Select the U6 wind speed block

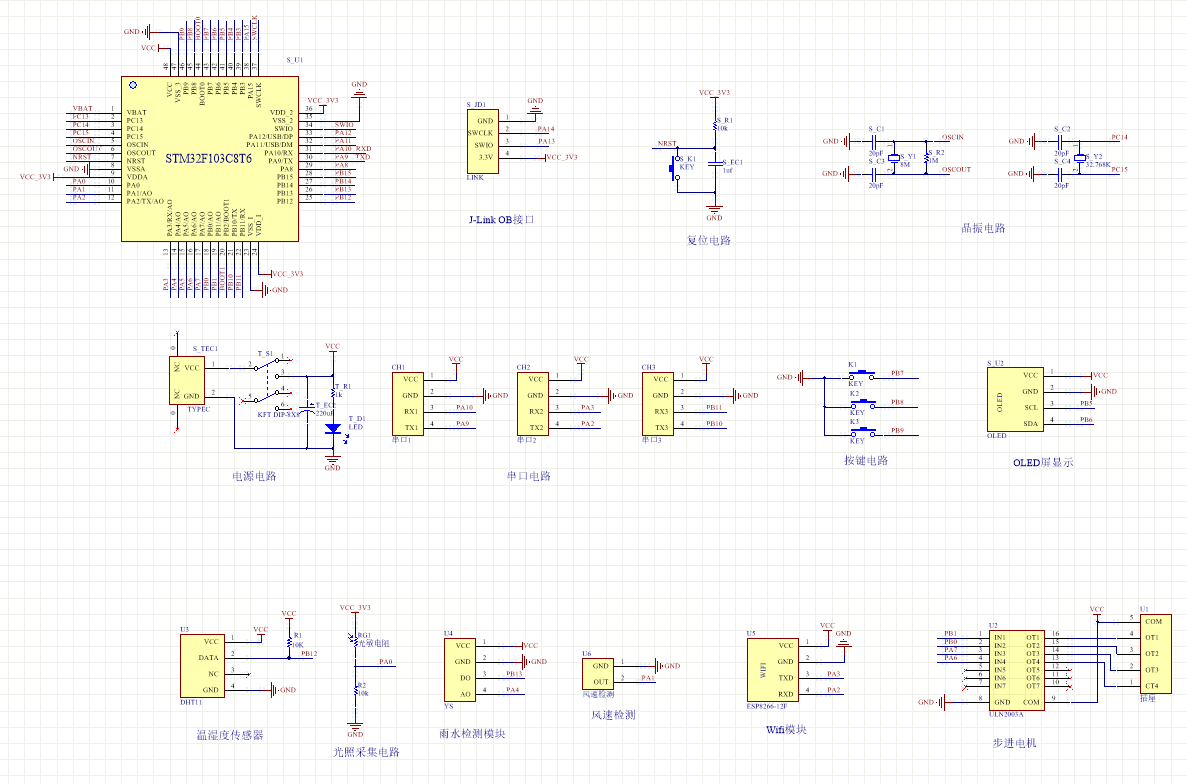(598, 674)
